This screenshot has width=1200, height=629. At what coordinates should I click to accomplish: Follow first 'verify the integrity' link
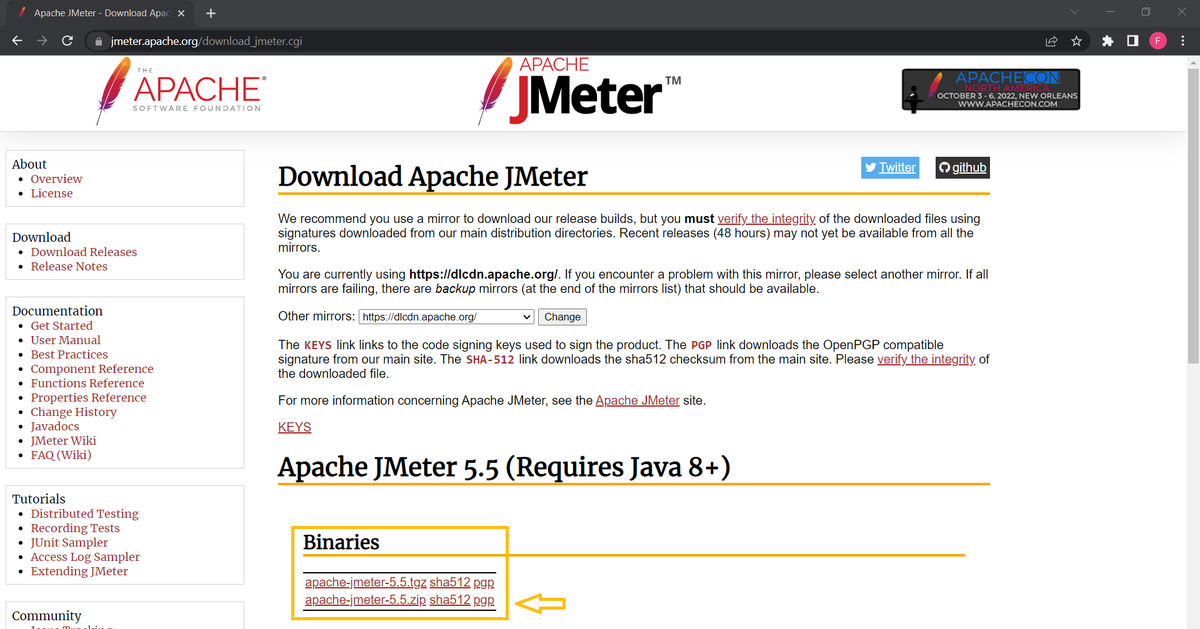click(767, 218)
